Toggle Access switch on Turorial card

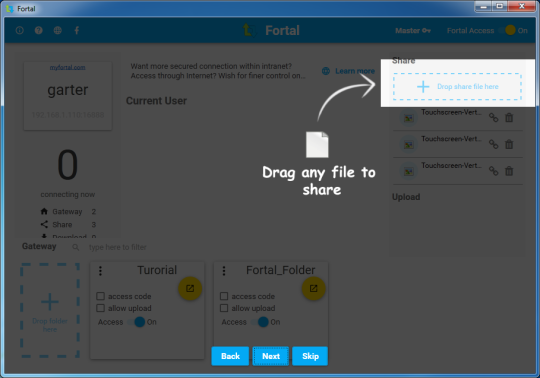coord(137,322)
